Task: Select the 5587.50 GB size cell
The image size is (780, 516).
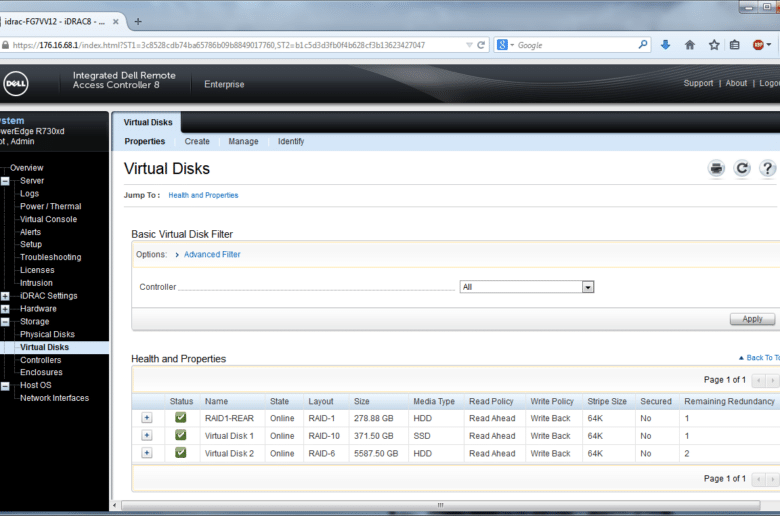Action: coord(376,454)
